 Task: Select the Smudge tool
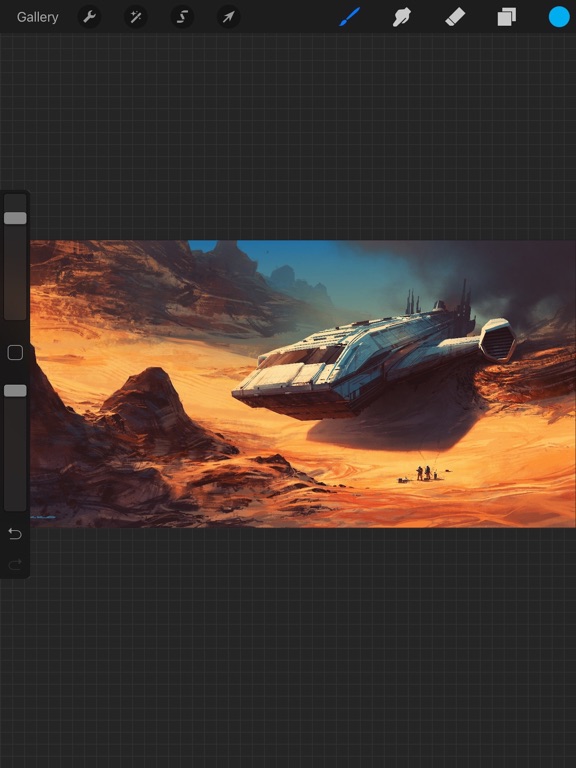pos(402,17)
